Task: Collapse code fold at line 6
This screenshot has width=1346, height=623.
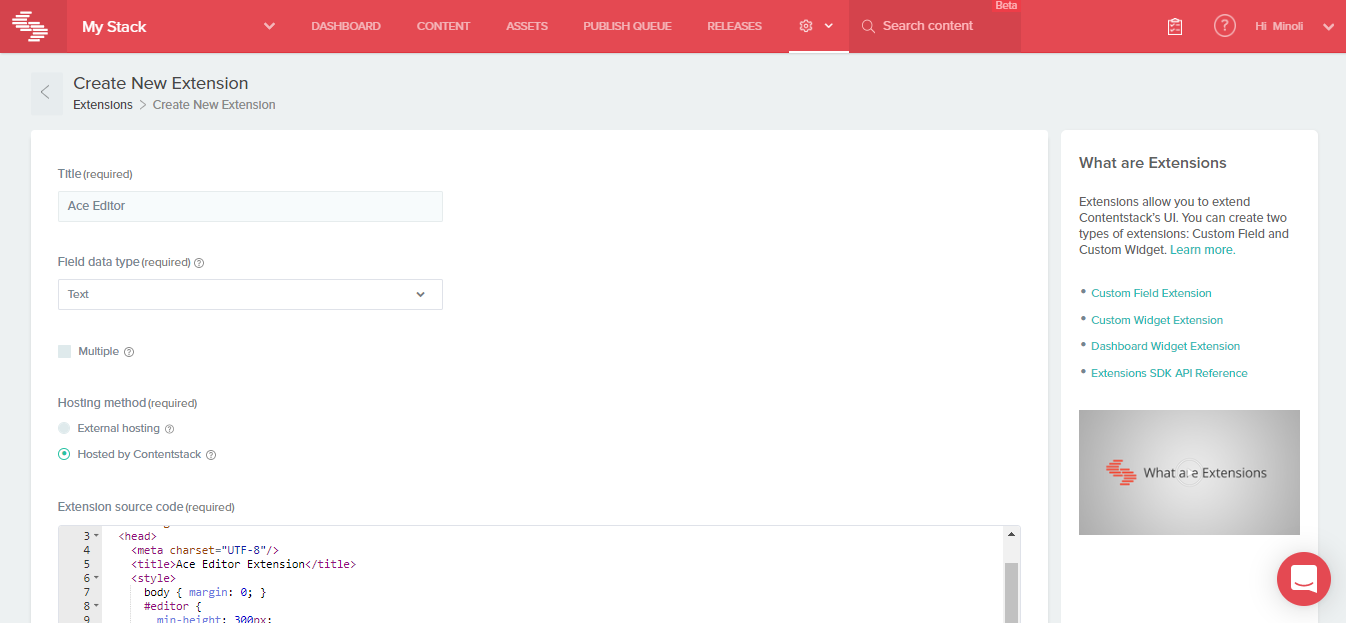Action: pos(96,578)
